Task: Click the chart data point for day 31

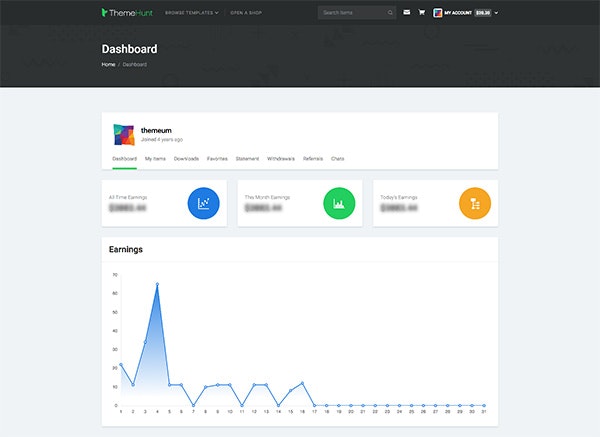Action: [x=484, y=405]
